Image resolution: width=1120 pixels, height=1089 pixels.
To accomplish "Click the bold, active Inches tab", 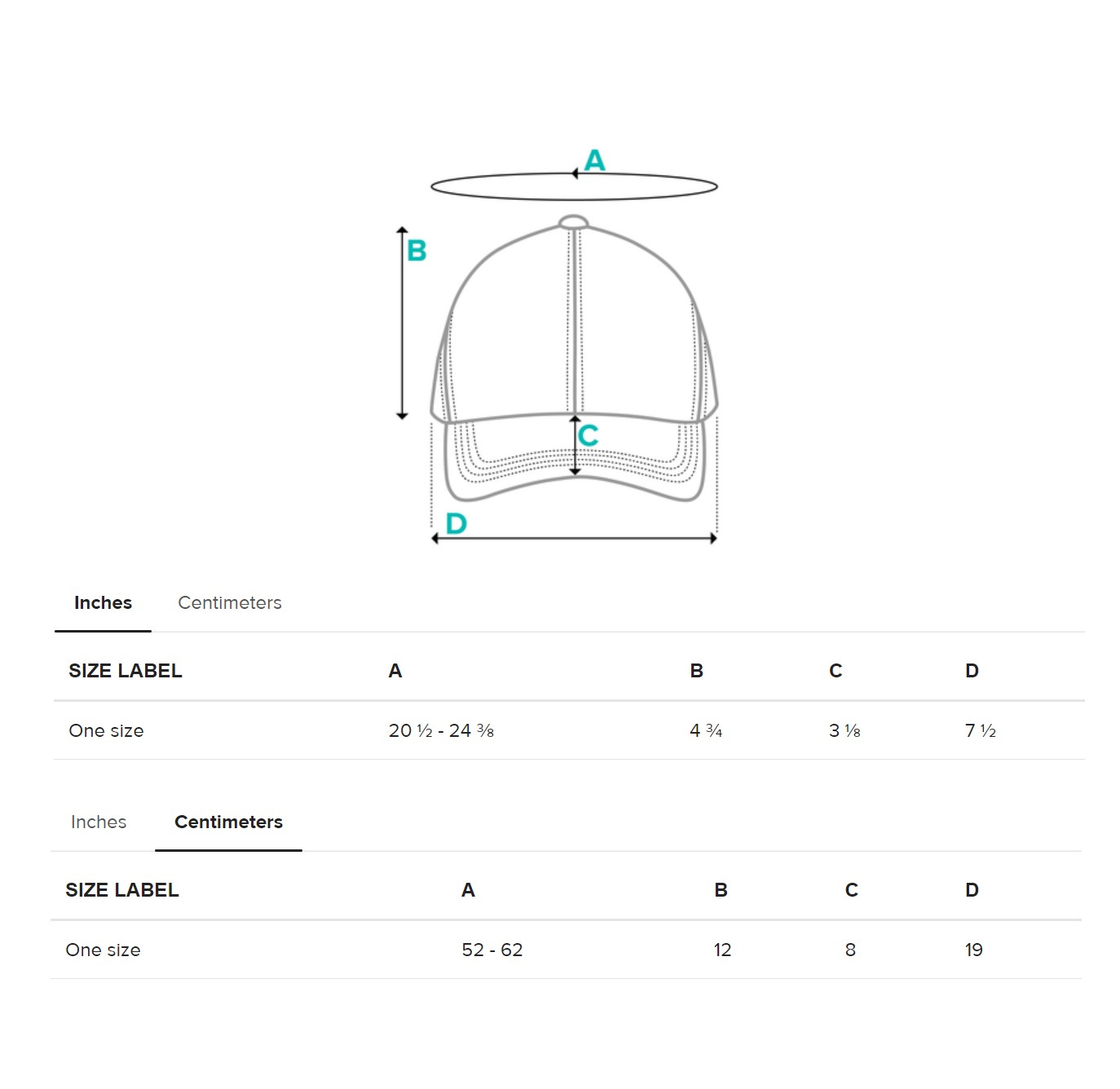I will coord(103,603).
